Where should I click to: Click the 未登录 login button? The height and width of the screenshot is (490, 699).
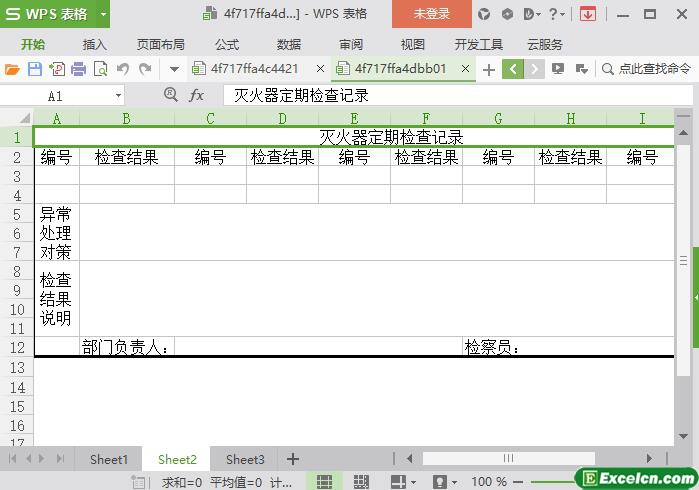pyautogui.click(x=432, y=14)
